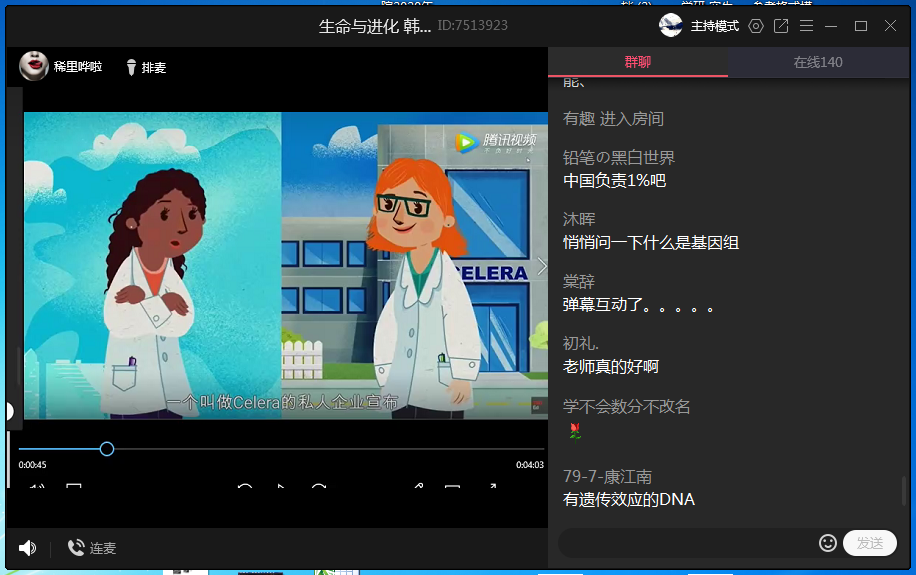Click the 稀里哗啦 host avatar

34,67
